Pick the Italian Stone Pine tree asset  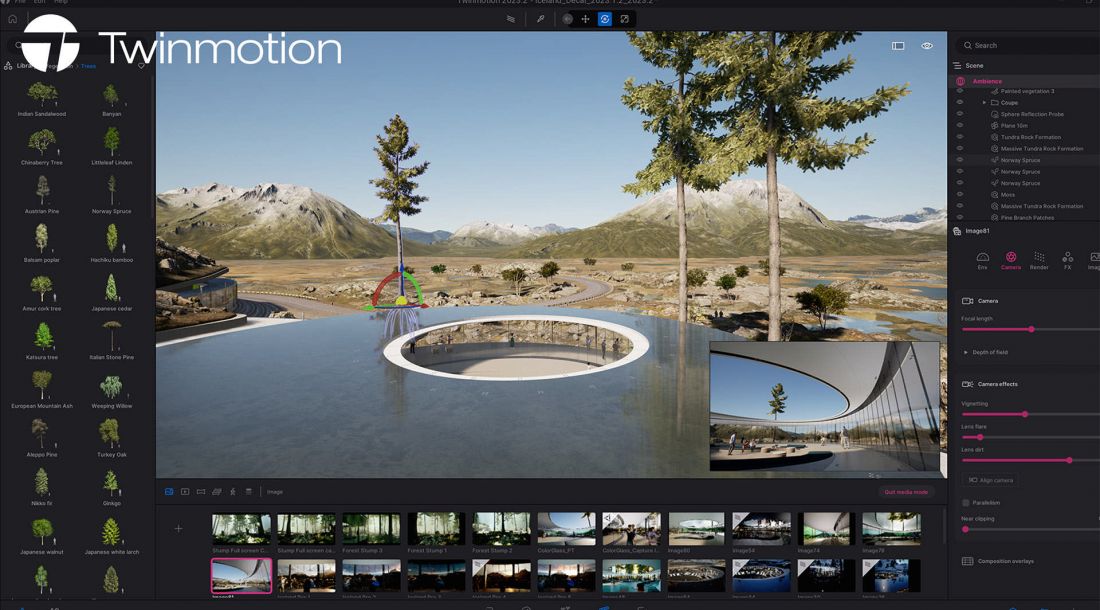[x=112, y=342]
